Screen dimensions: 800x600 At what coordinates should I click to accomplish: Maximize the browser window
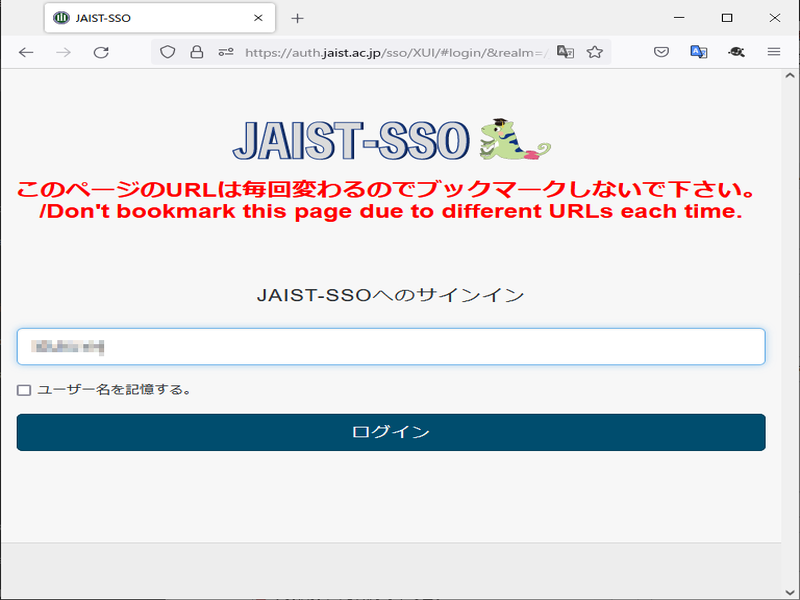(727, 18)
